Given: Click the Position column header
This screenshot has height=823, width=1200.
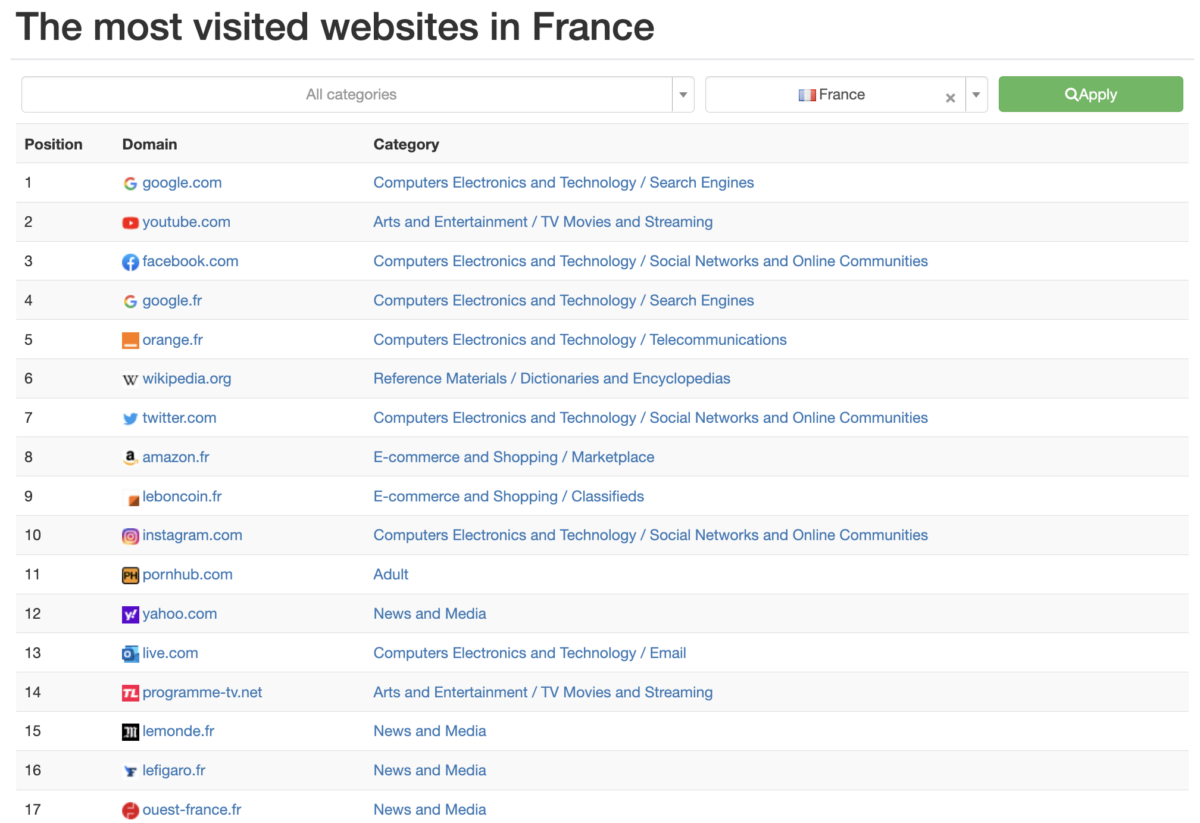Looking at the screenshot, I should click(54, 144).
